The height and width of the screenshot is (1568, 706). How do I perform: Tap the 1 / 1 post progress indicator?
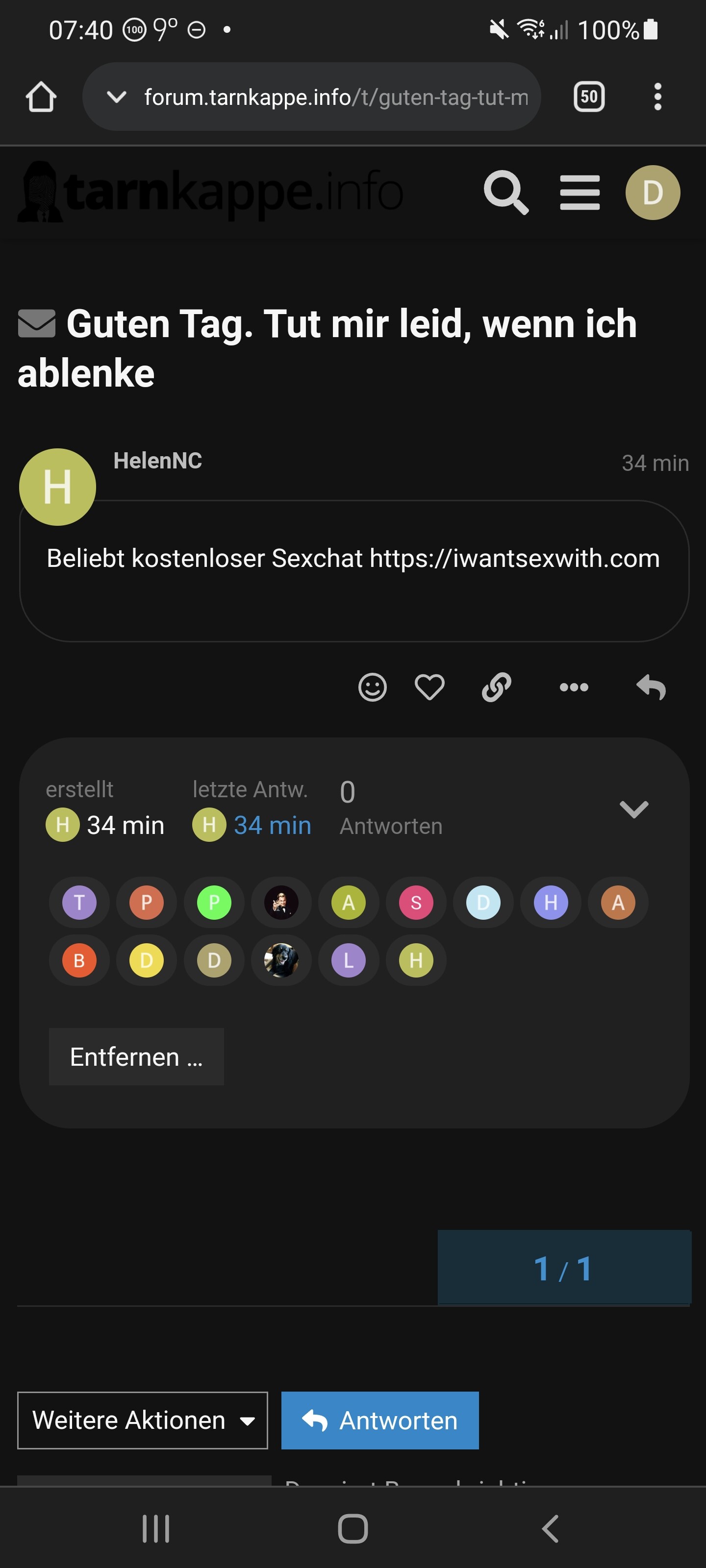coord(563,1269)
